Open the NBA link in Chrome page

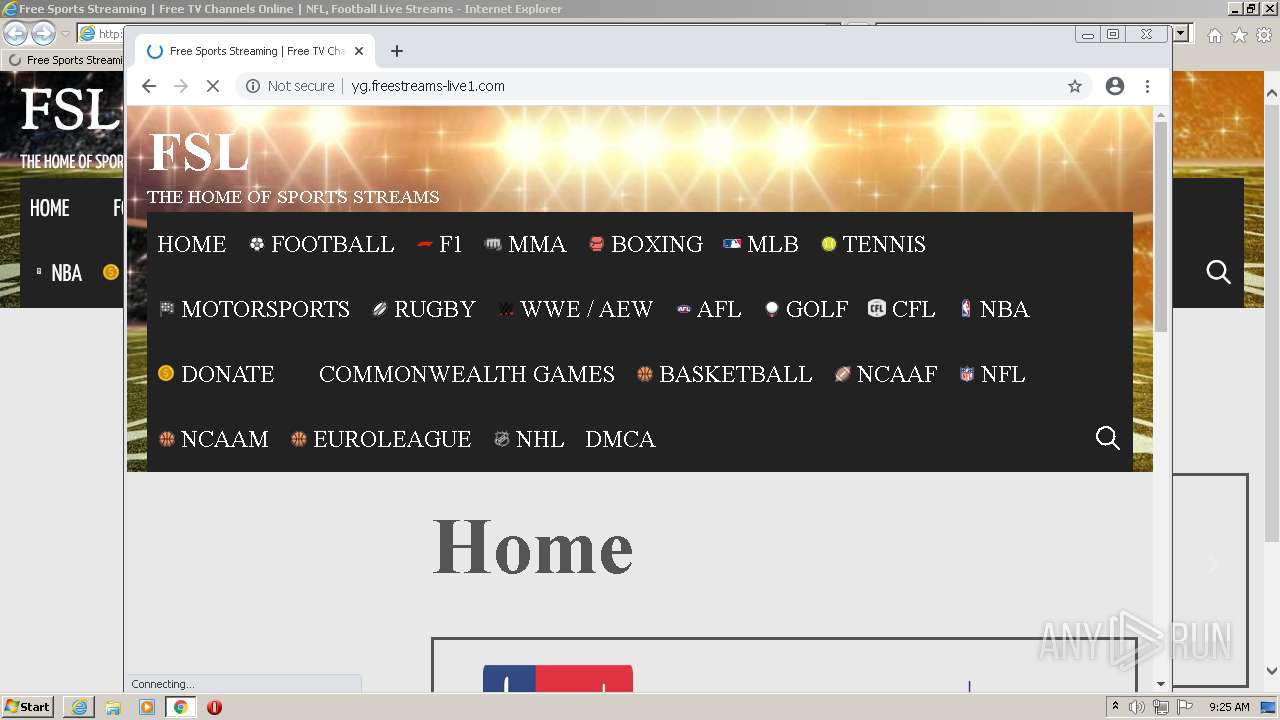994,309
